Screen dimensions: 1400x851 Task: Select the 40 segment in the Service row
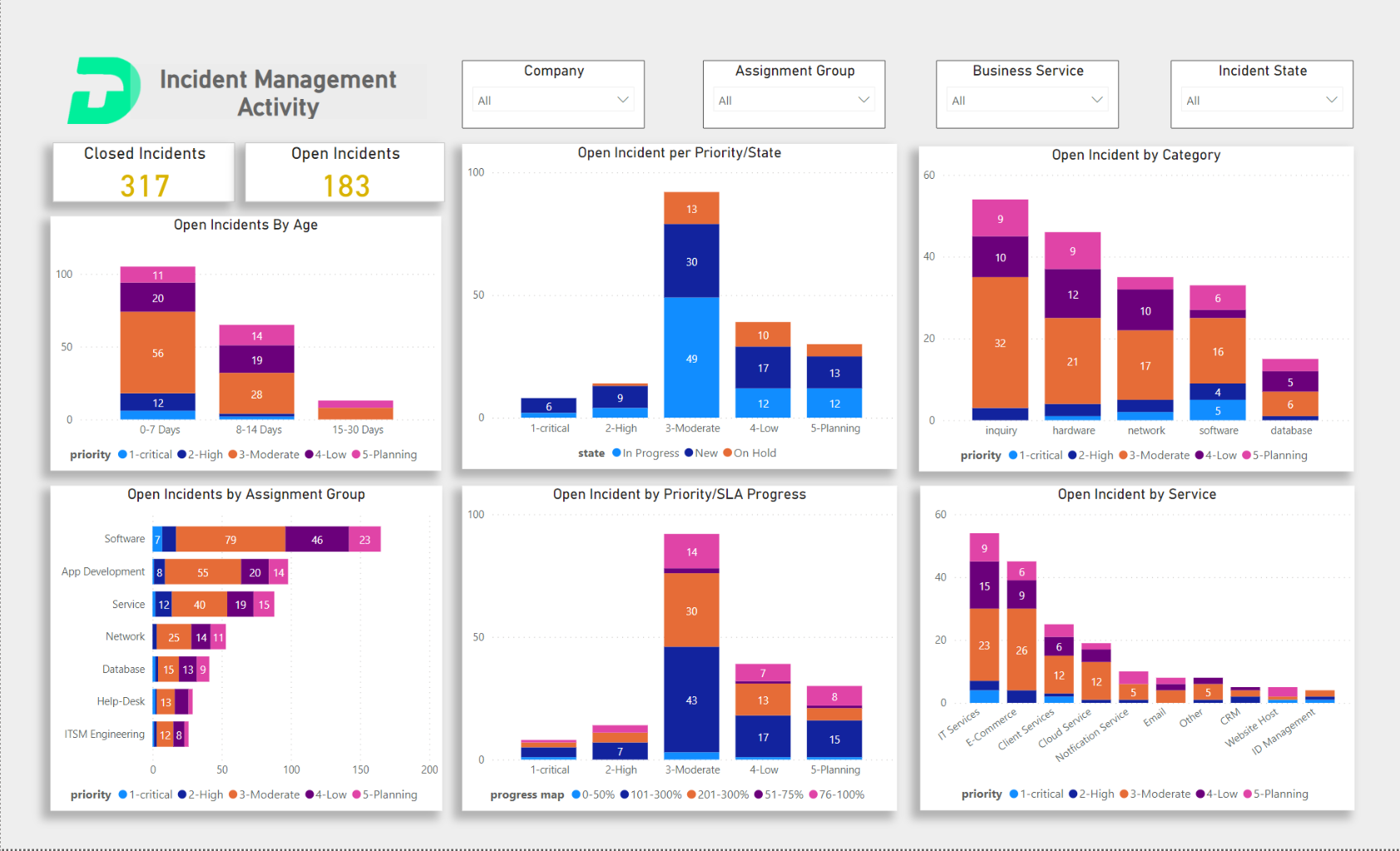point(200,604)
